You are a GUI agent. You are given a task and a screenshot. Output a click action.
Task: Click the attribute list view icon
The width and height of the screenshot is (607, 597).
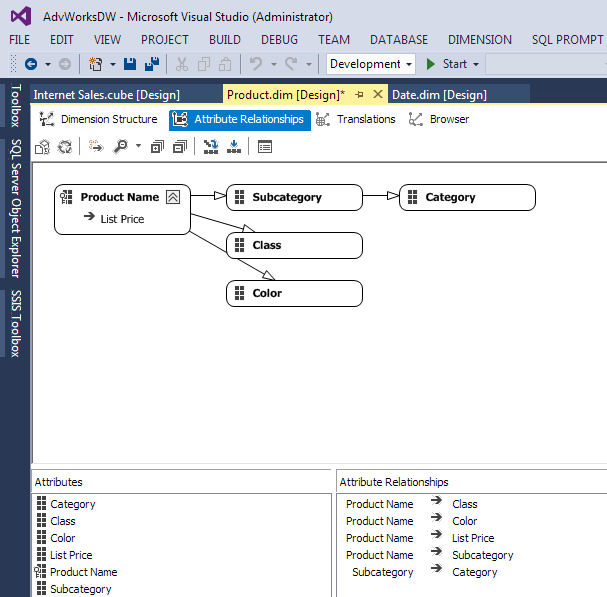coord(265,147)
